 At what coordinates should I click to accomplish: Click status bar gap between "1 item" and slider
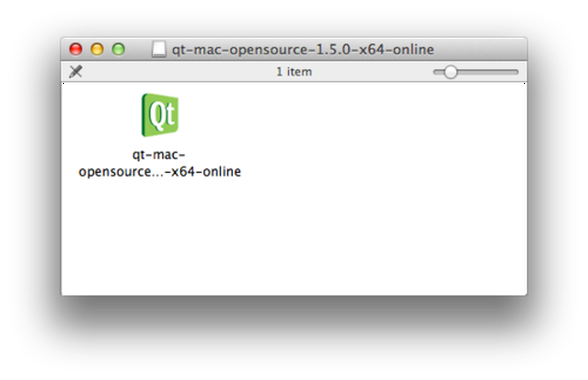(x=372, y=72)
